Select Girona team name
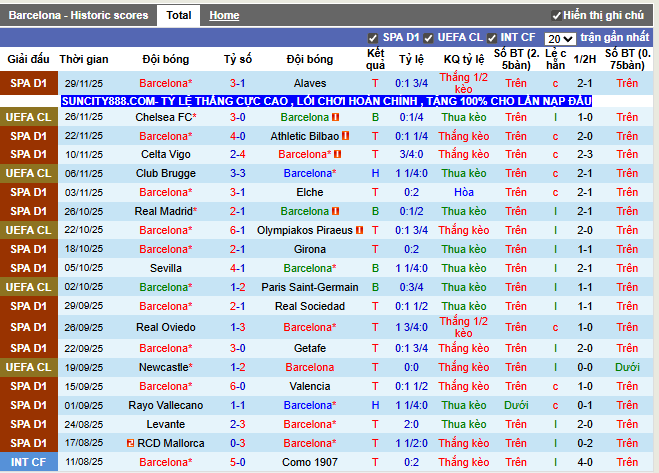The width and height of the screenshot is (659, 473). click(x=310, y=249)
